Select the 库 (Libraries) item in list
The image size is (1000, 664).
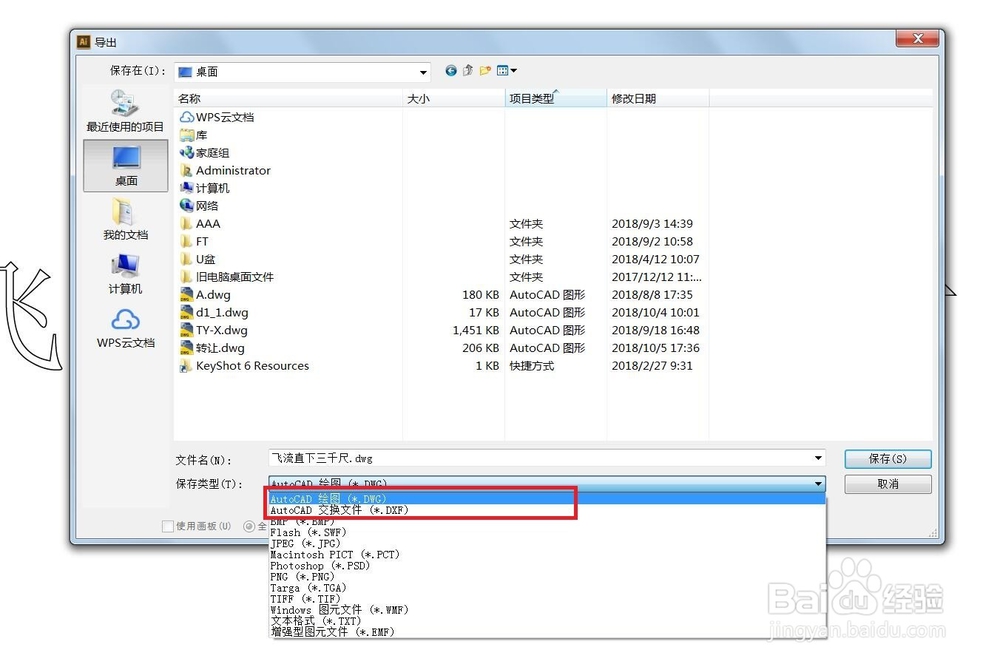click(194, 135)
